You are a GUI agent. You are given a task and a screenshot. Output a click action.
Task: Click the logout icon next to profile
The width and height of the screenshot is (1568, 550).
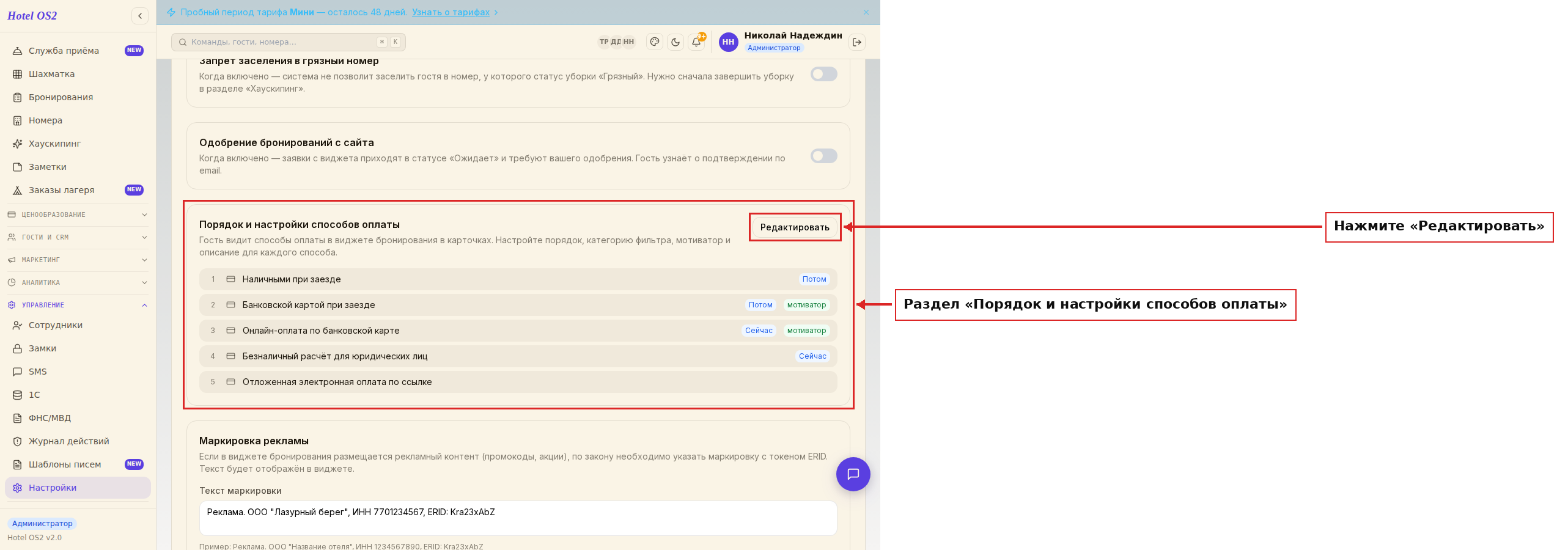(x=857, y=42)
